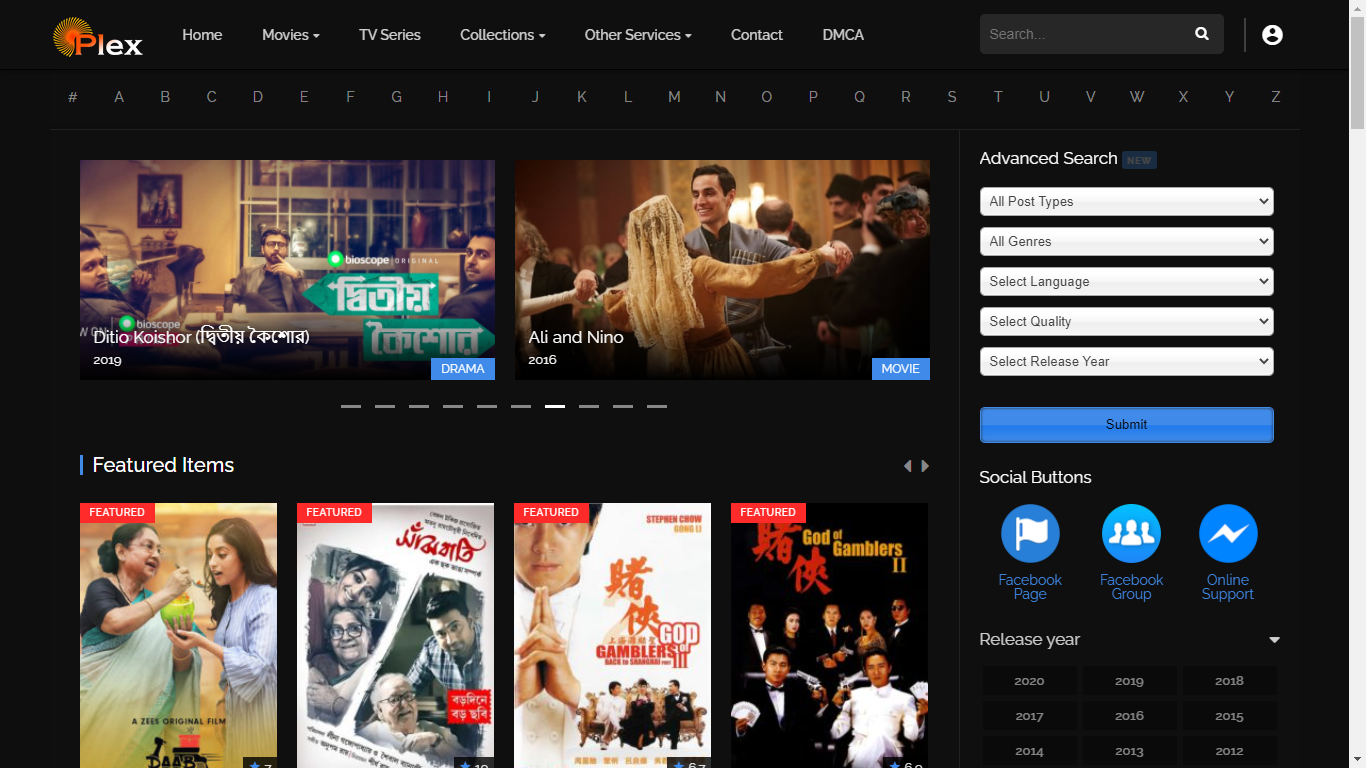This screenshot has width=1366, height=768.
Task: Filter titles by letter S
Action: [952, 97]
